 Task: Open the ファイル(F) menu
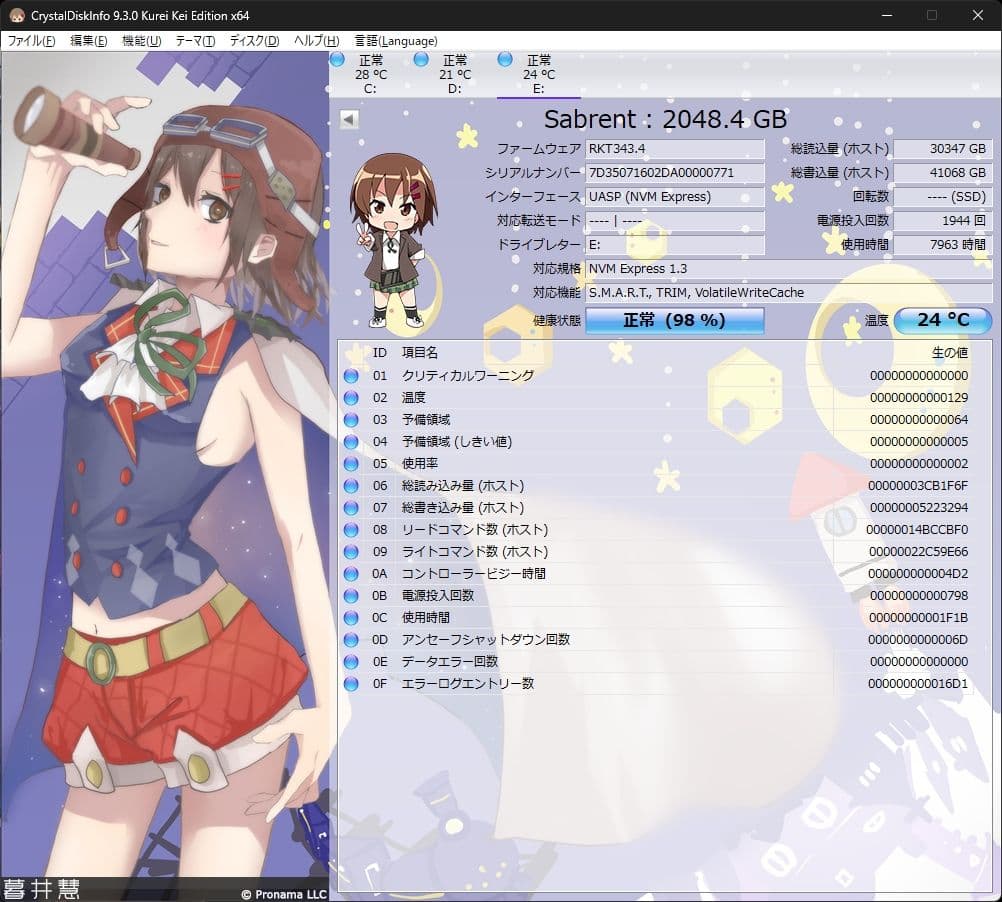click(31, 41)
